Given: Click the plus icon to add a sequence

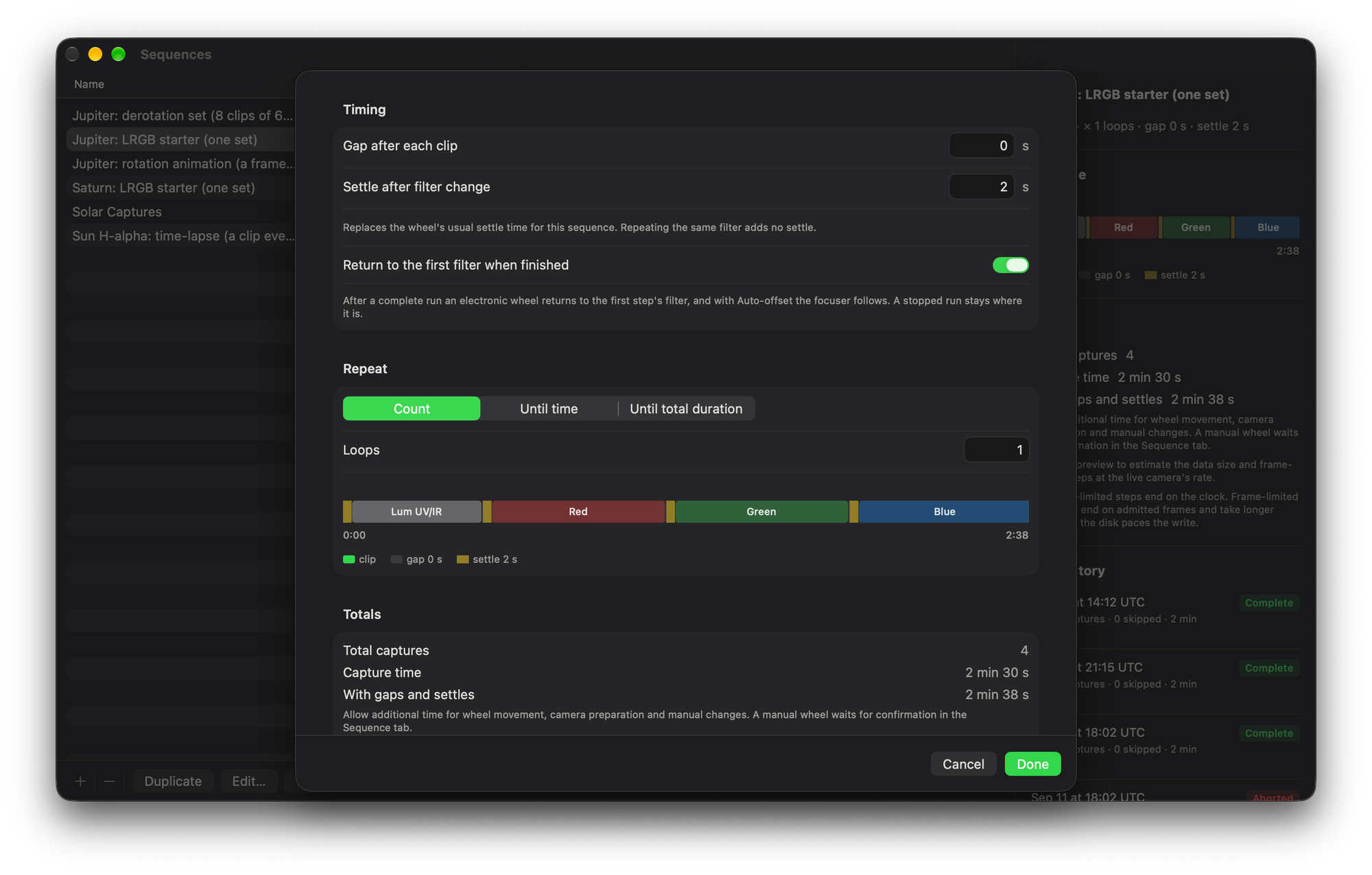Looking at the screenshot, I should pos(80,781).
